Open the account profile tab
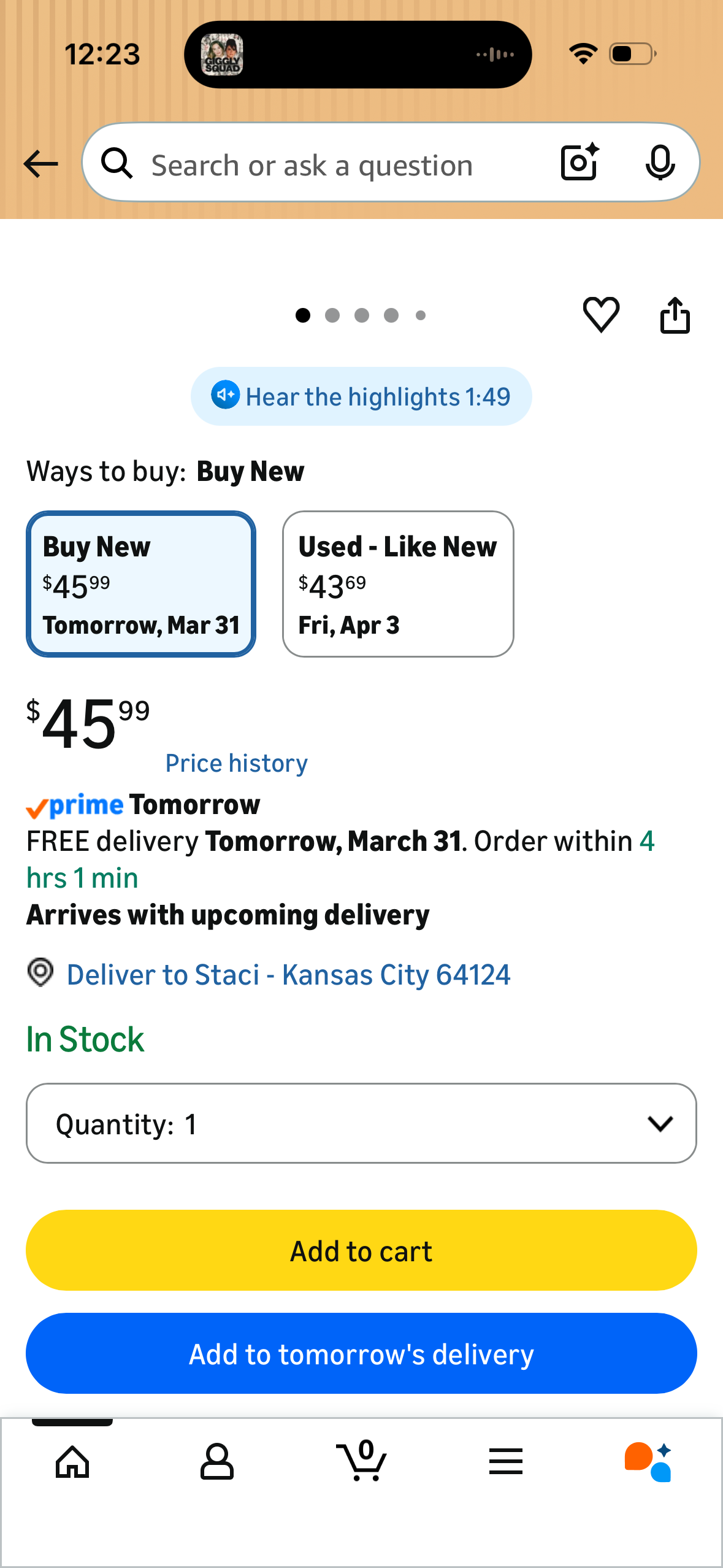The image size is (723, 1568). tap(217, 1462)
